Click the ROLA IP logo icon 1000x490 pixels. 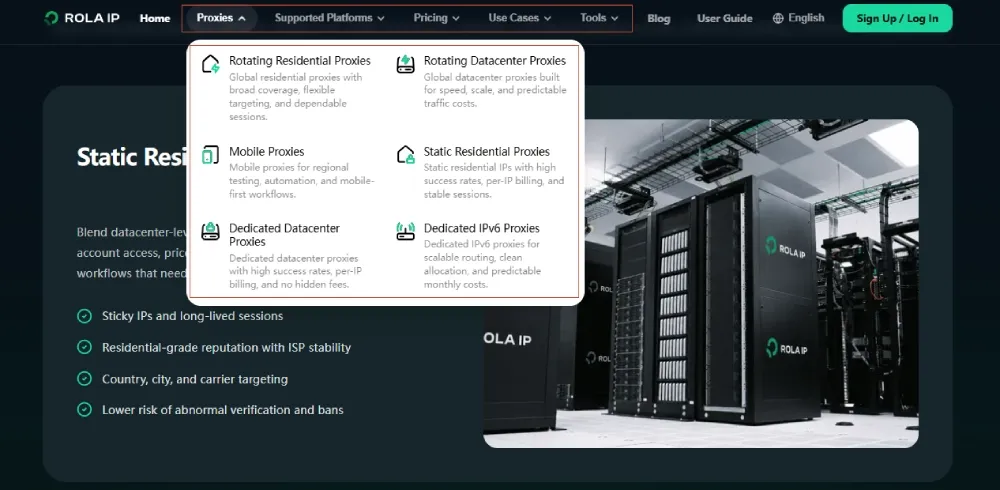(x=52, y=18)
